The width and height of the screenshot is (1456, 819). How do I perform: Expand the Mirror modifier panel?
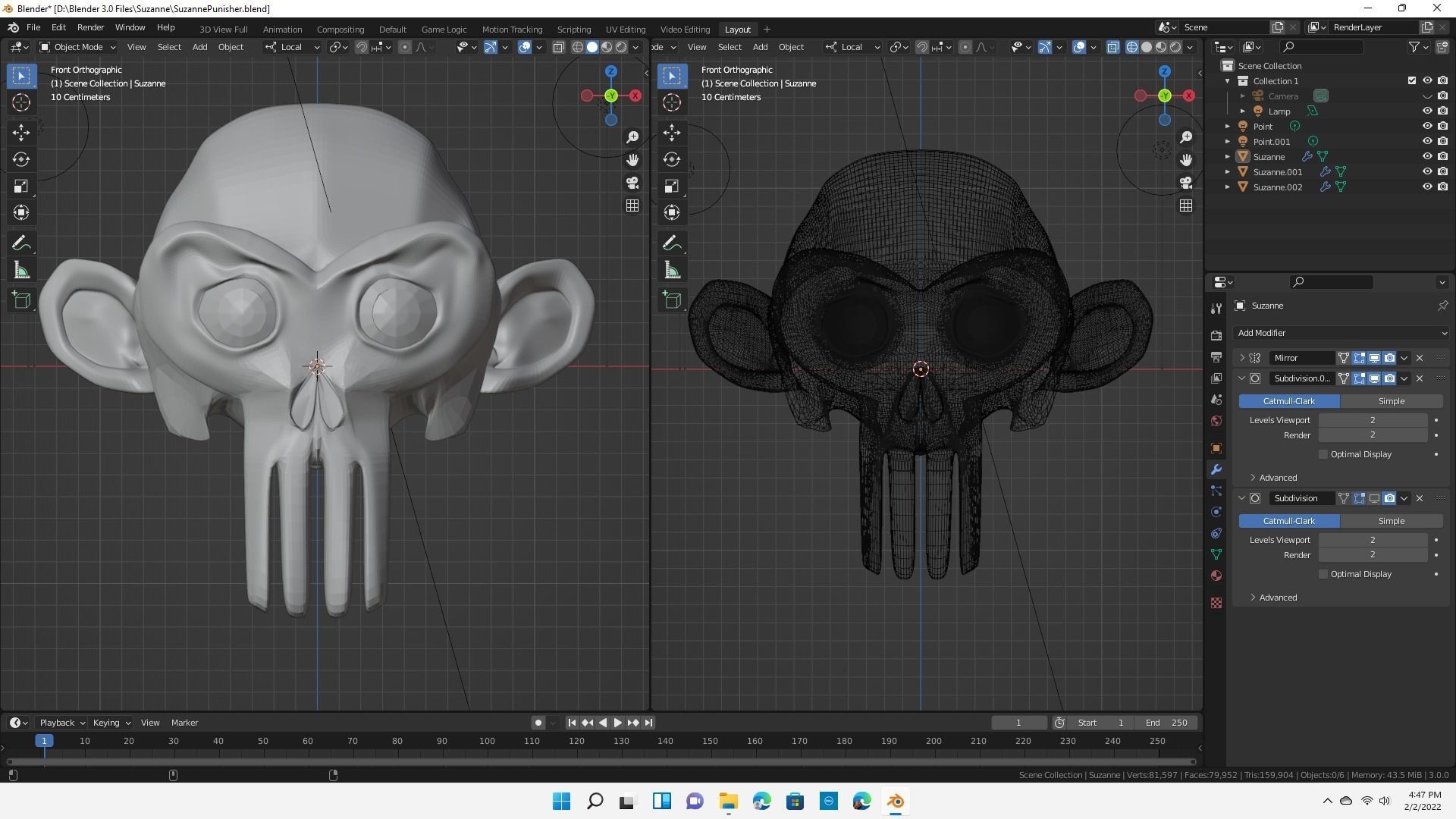tap(1242, 358)
